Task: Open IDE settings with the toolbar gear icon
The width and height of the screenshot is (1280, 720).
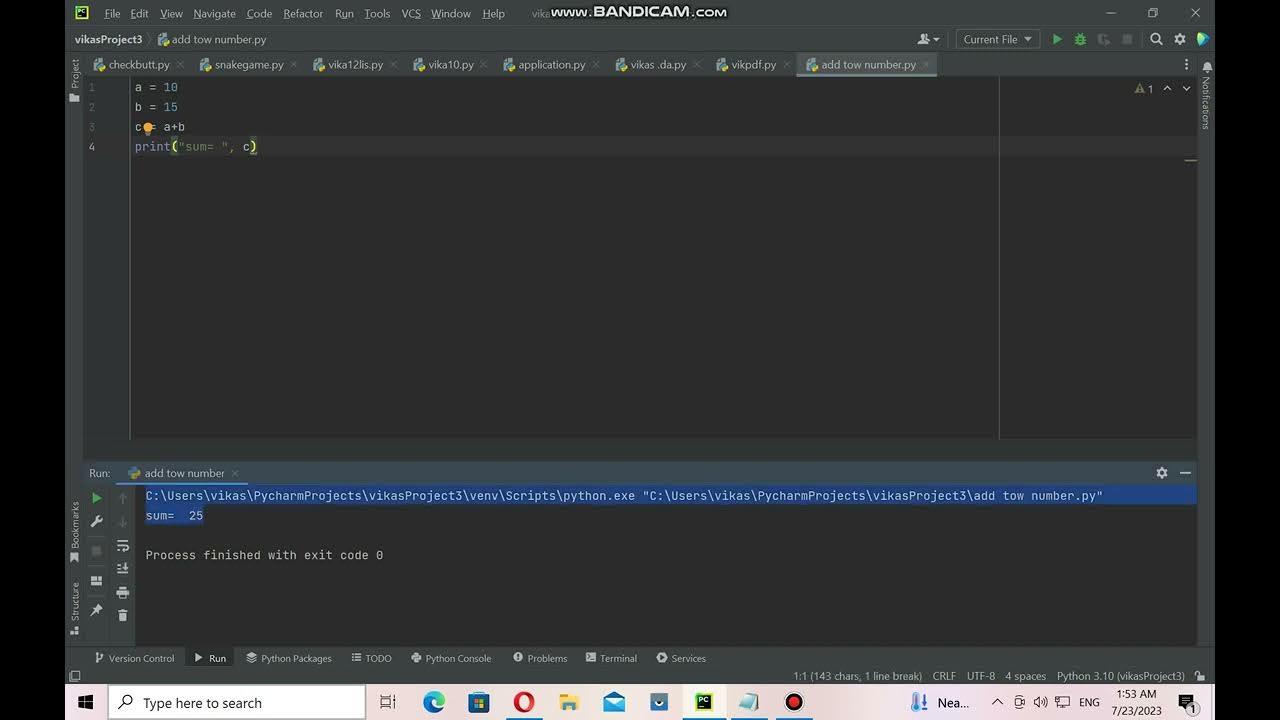Action: click(x=1180, y=39)
